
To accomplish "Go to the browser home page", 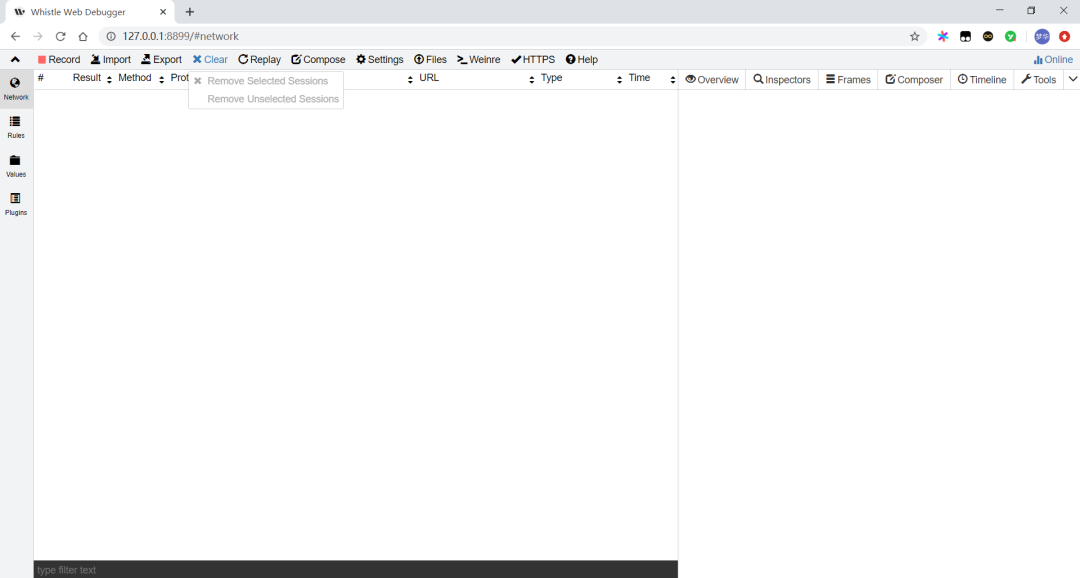I will coord(83,37).
